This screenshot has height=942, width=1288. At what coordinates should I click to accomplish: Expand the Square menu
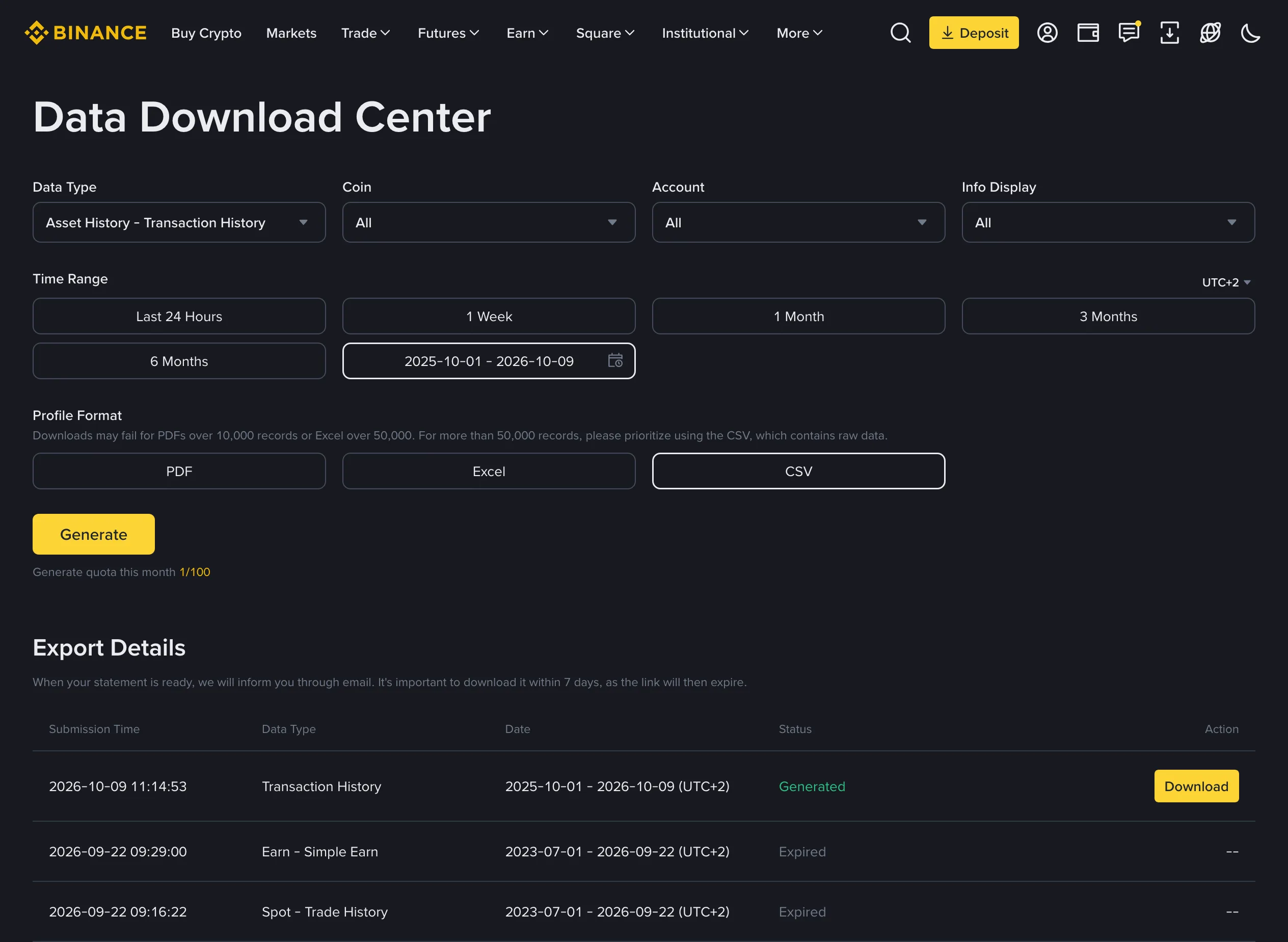[x=605, y=33]
